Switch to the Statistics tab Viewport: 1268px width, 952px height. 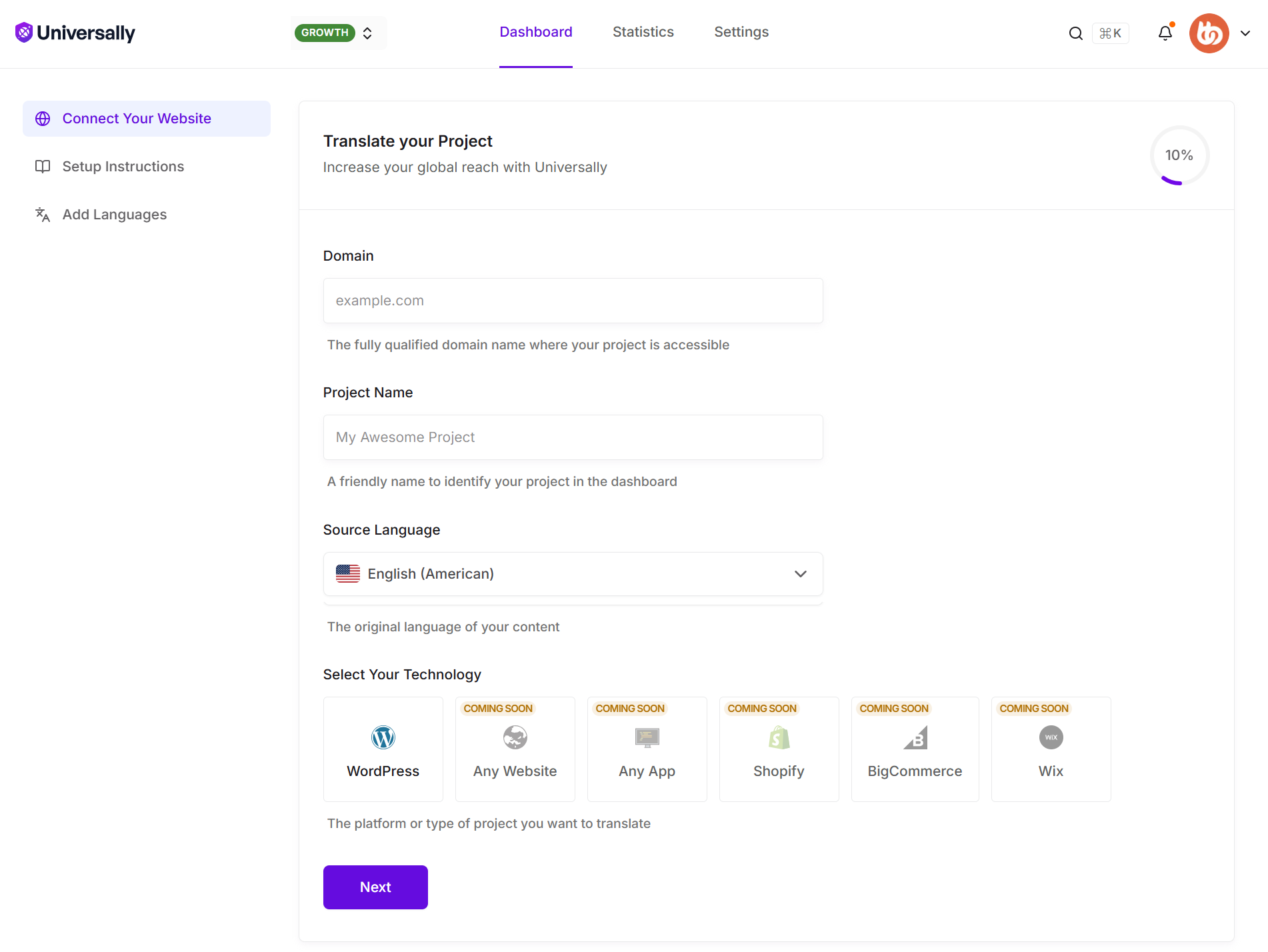pyautogui.click(x=643, y=32)
